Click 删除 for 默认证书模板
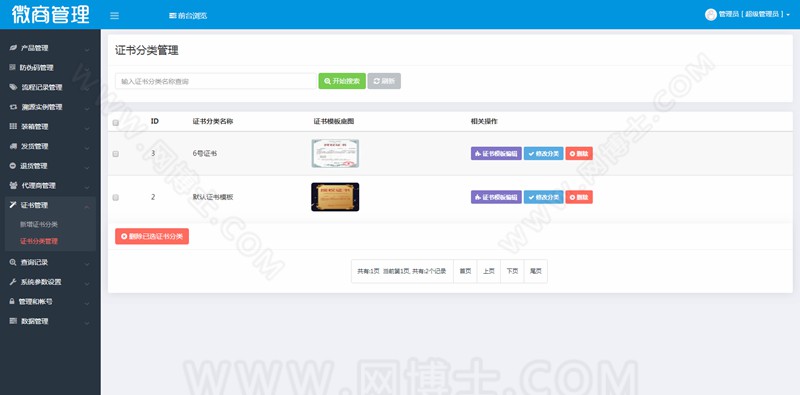 click(x=579, y=197)
